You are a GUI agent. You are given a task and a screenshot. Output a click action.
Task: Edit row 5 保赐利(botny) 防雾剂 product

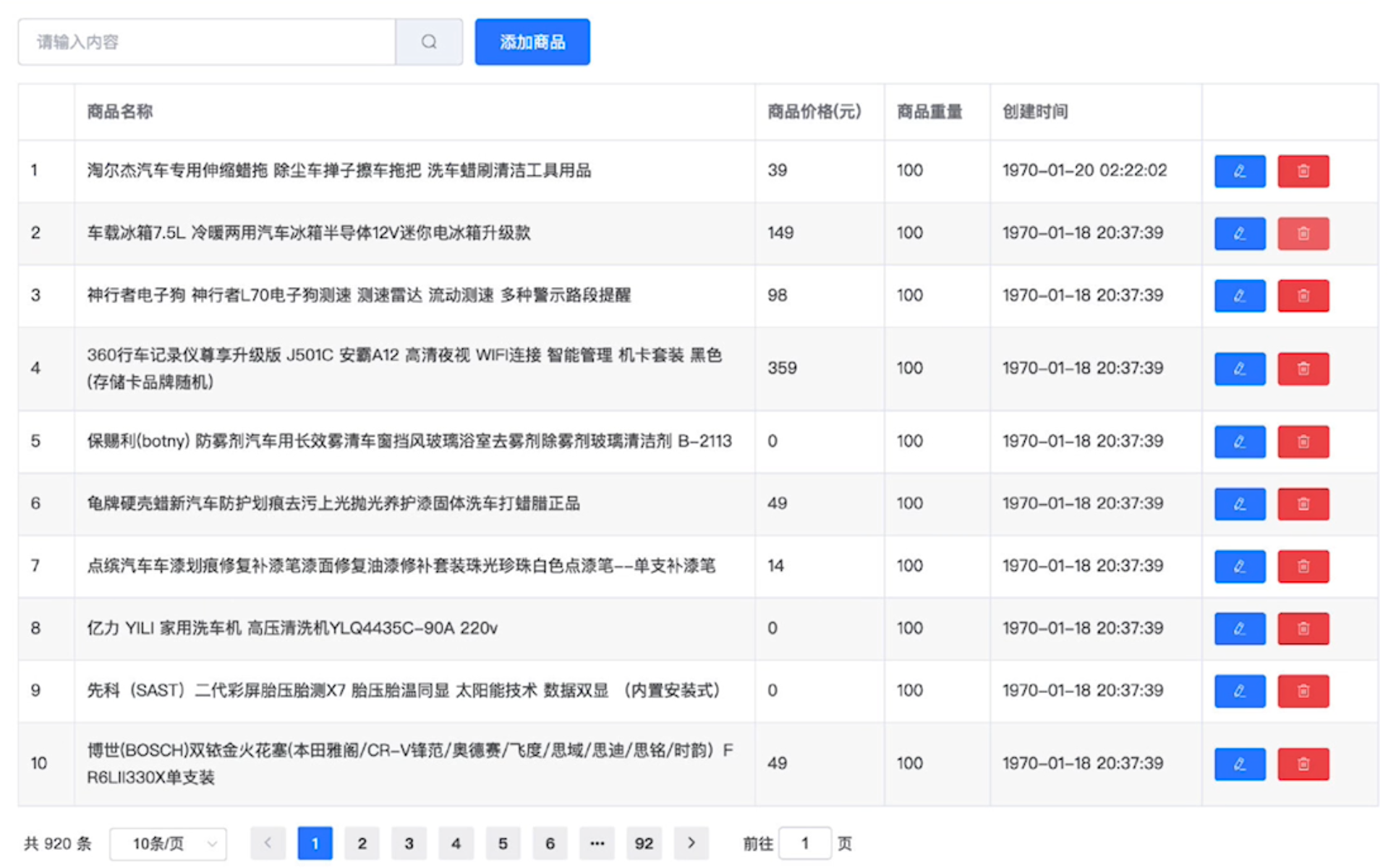(1240, 442)
